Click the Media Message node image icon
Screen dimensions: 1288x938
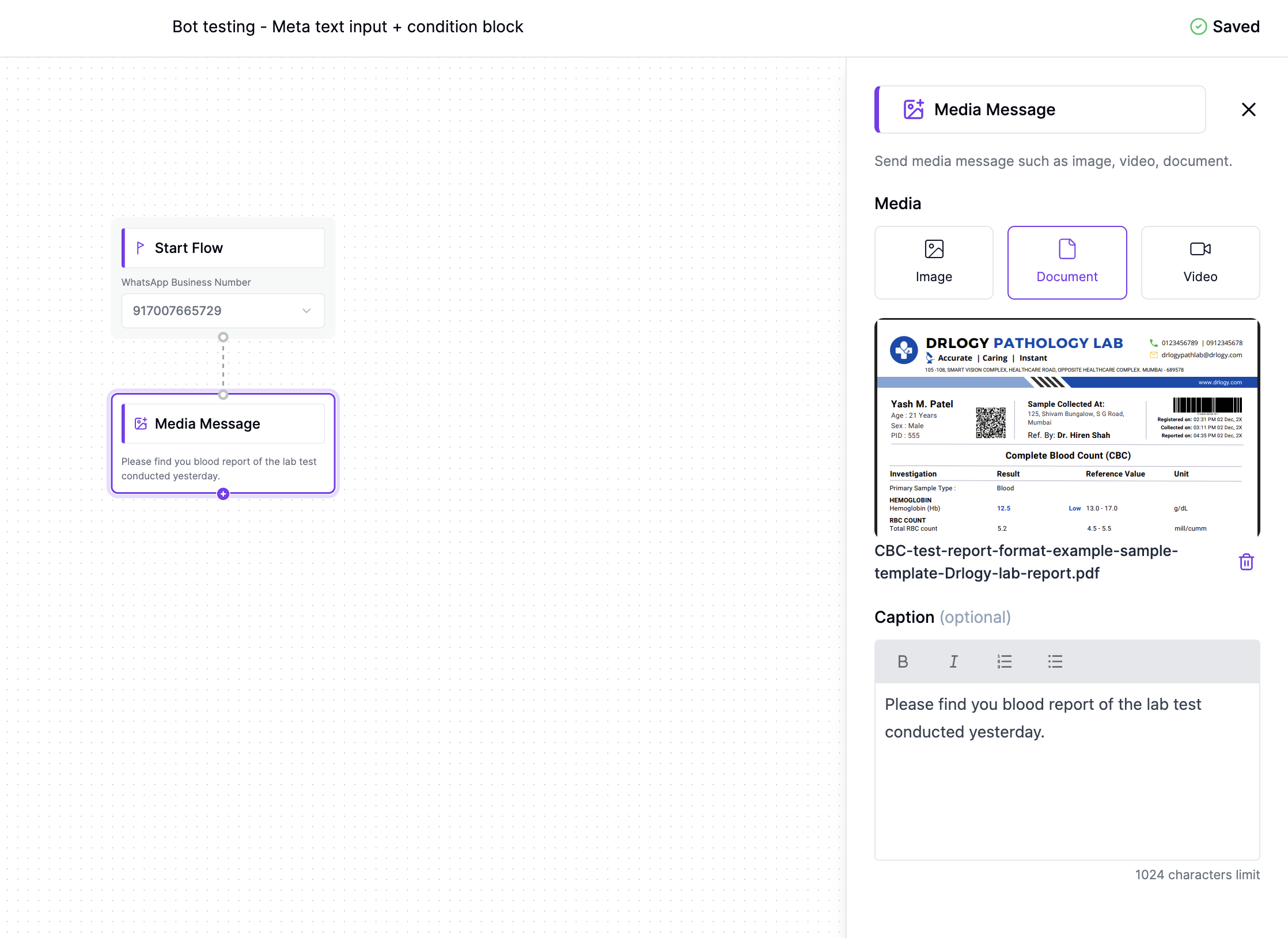coord(141,423)
